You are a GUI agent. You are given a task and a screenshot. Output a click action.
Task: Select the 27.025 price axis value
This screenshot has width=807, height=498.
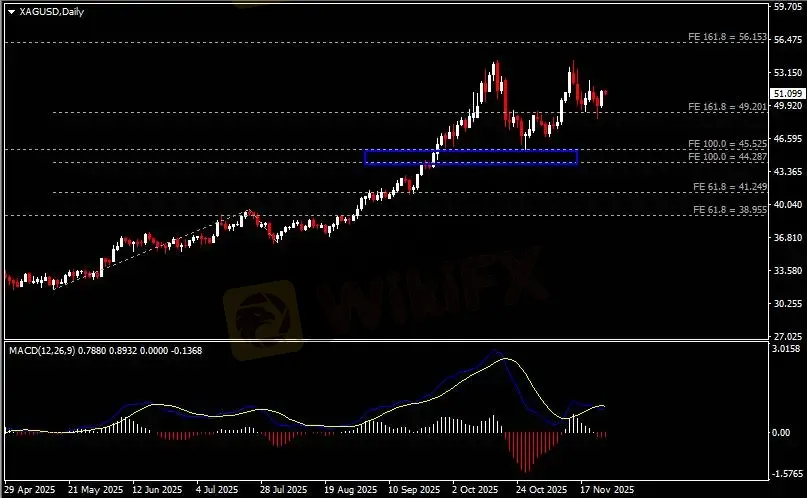pos(789,336)
